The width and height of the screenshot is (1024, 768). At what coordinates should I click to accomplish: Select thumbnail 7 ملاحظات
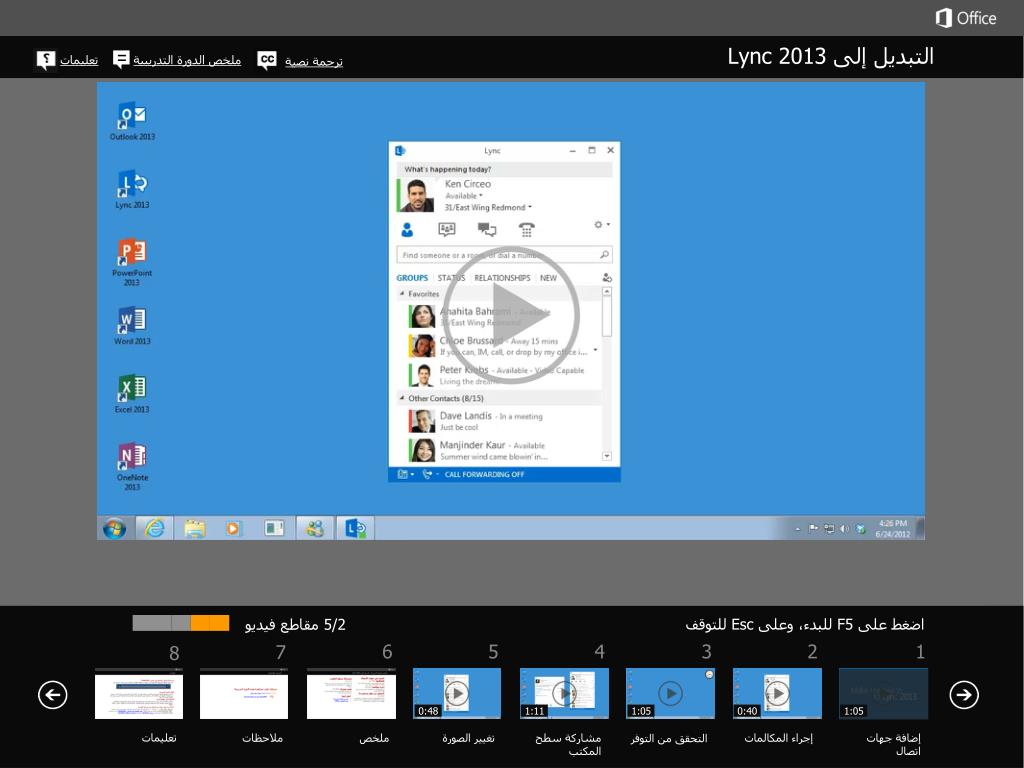(244, 694)
